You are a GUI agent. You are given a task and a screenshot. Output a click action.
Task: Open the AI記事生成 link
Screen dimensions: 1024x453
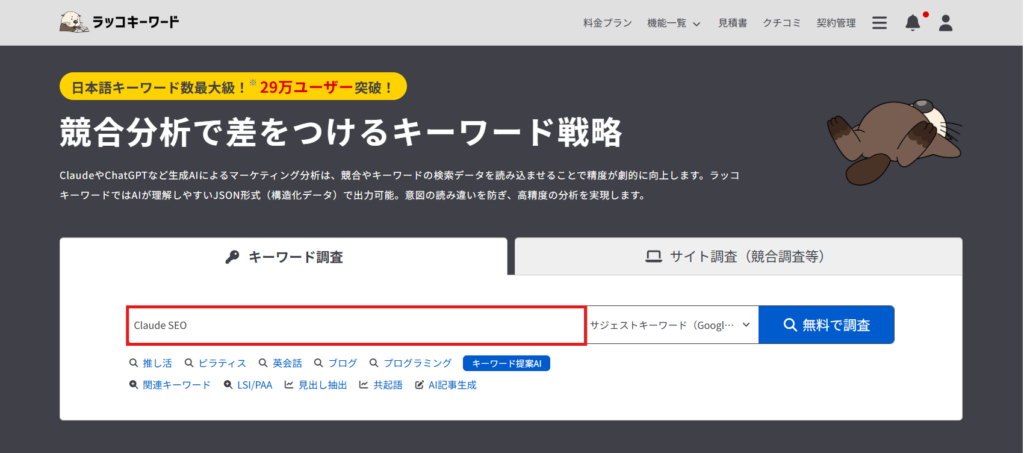tap(446, 385)
